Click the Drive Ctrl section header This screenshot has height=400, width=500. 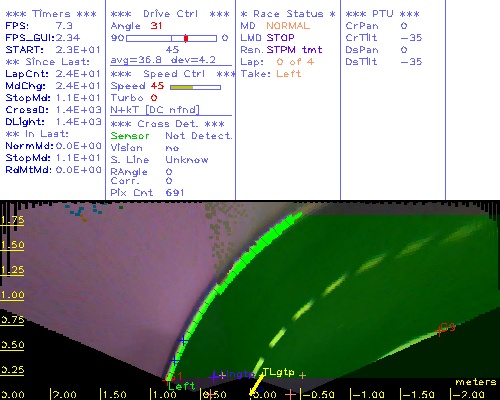[x=170, y=14]
